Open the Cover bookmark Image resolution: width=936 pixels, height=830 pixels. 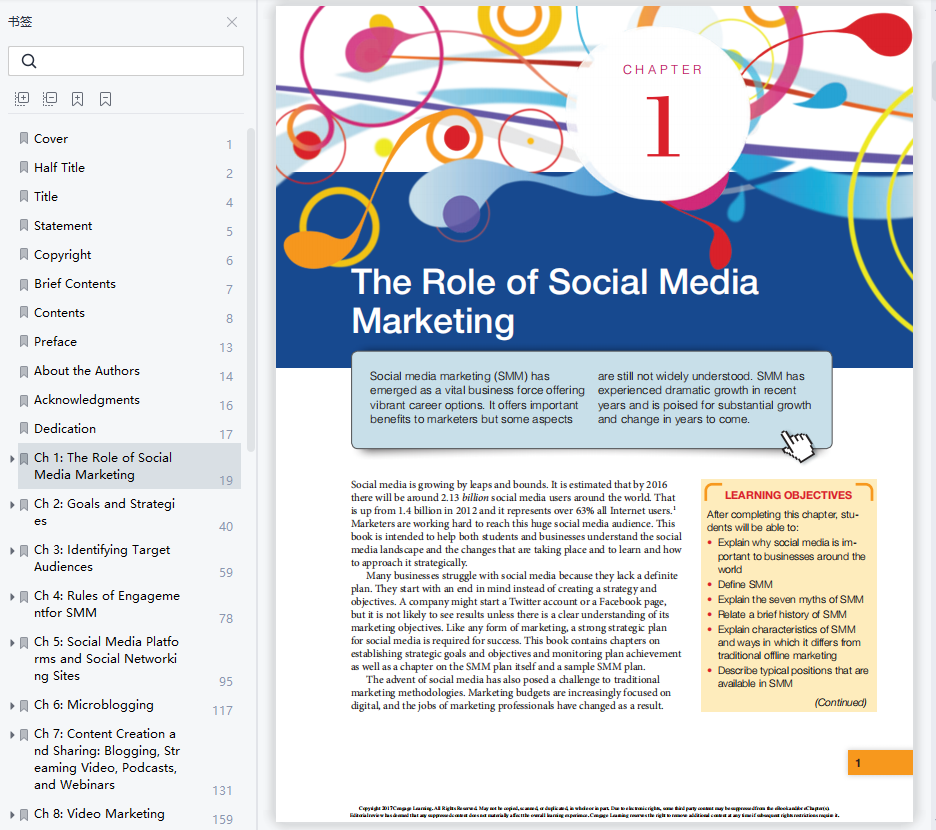click(x=51, y=139)
